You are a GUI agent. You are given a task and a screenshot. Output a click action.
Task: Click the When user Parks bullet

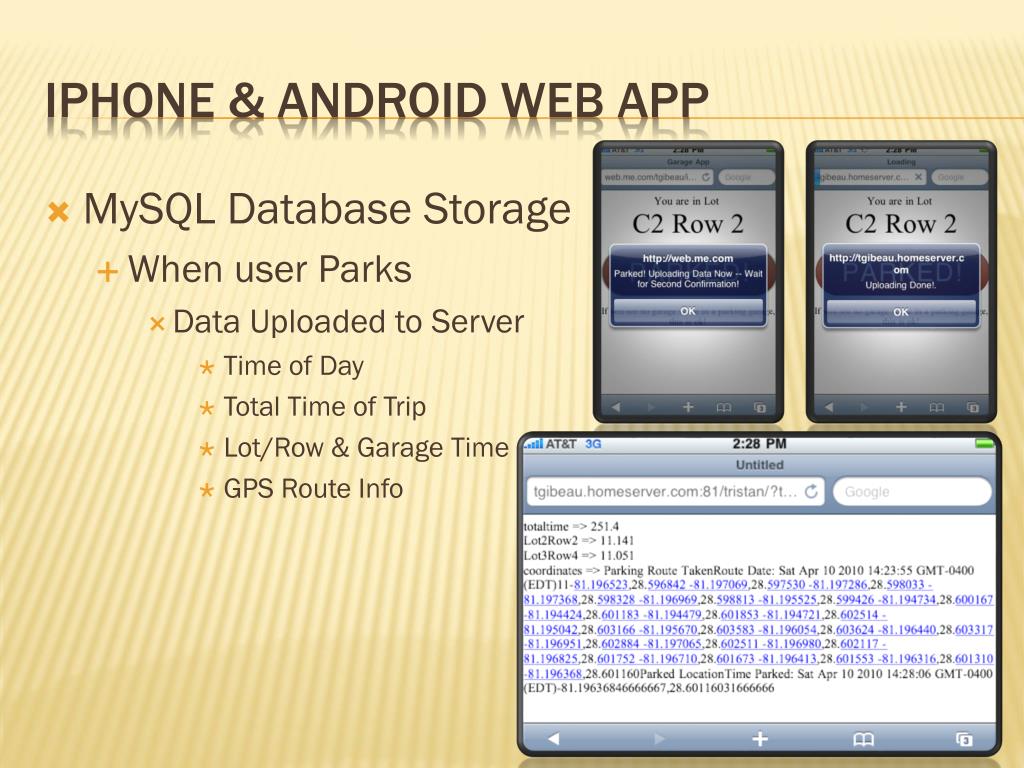click(x=270, y=269)
